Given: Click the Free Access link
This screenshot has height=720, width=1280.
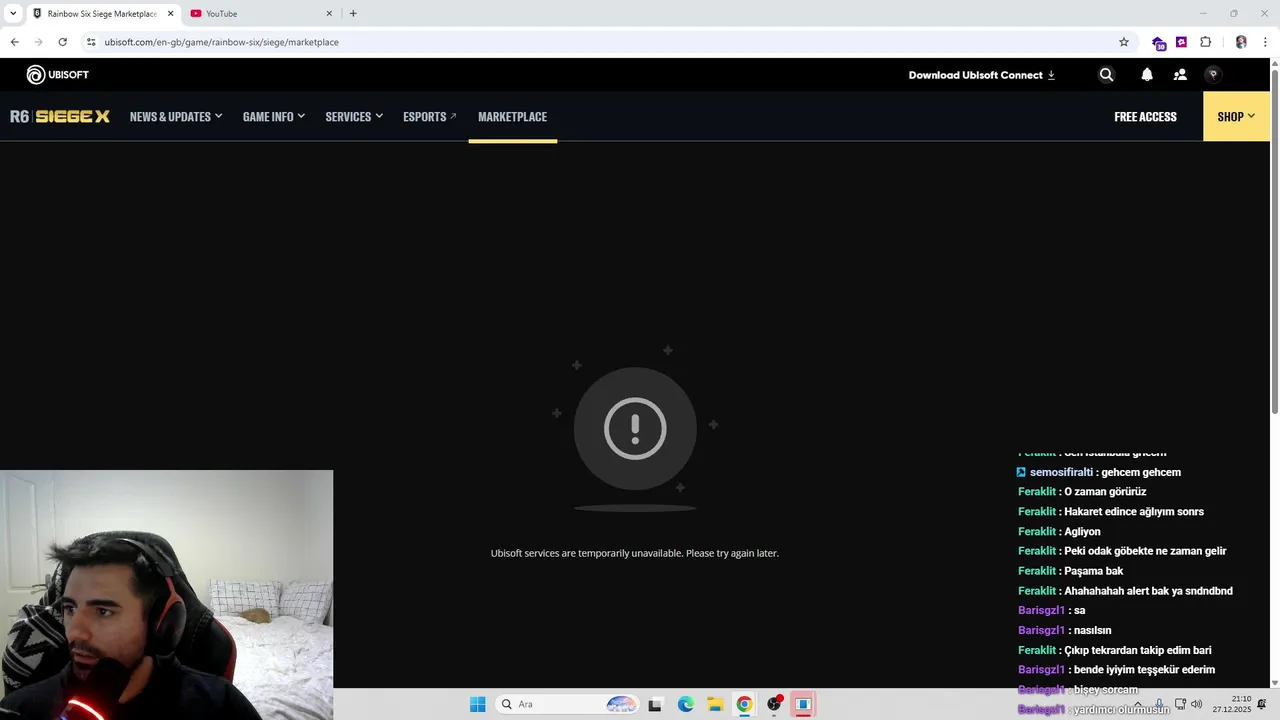Looking at the screenshot, I should click(1145, 117).
